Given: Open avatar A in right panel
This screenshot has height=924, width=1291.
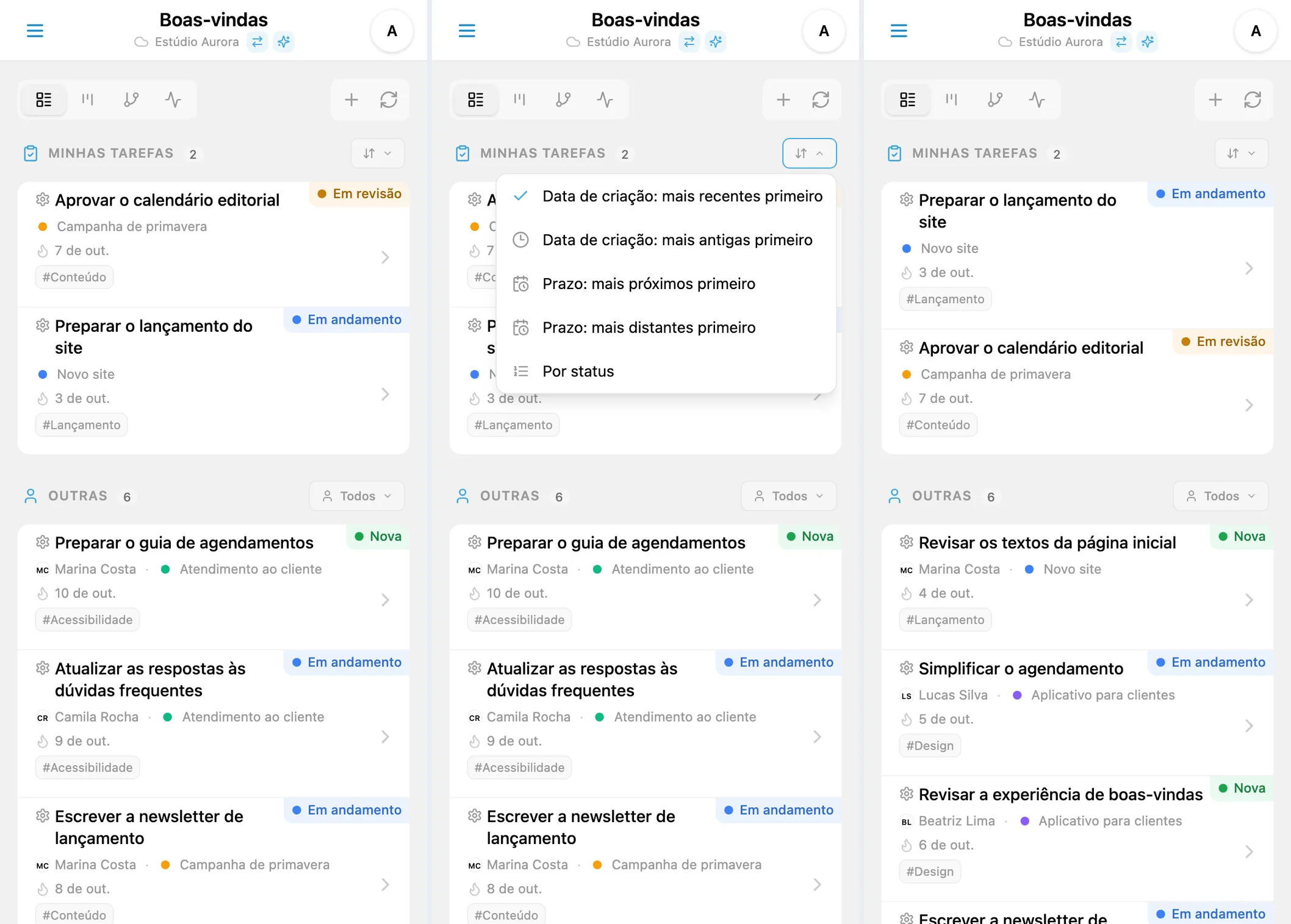Looking at the screenshot, I should pos(1256,31).
